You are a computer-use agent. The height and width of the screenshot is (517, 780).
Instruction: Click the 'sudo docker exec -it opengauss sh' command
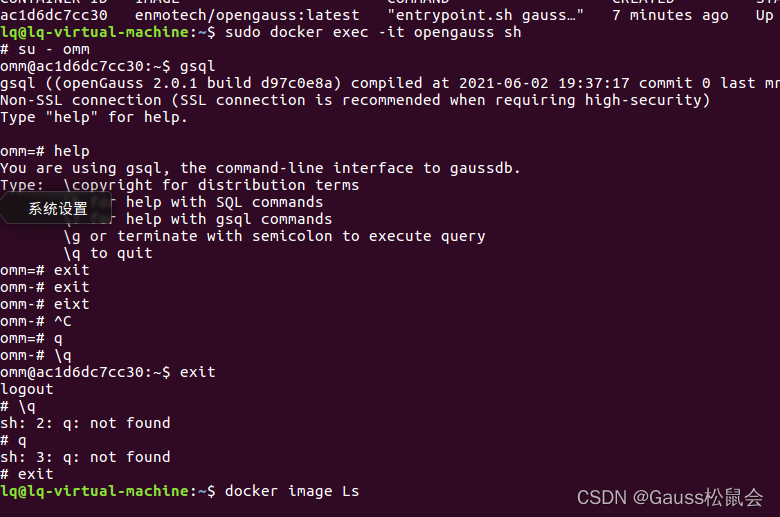tap(373, 32)
